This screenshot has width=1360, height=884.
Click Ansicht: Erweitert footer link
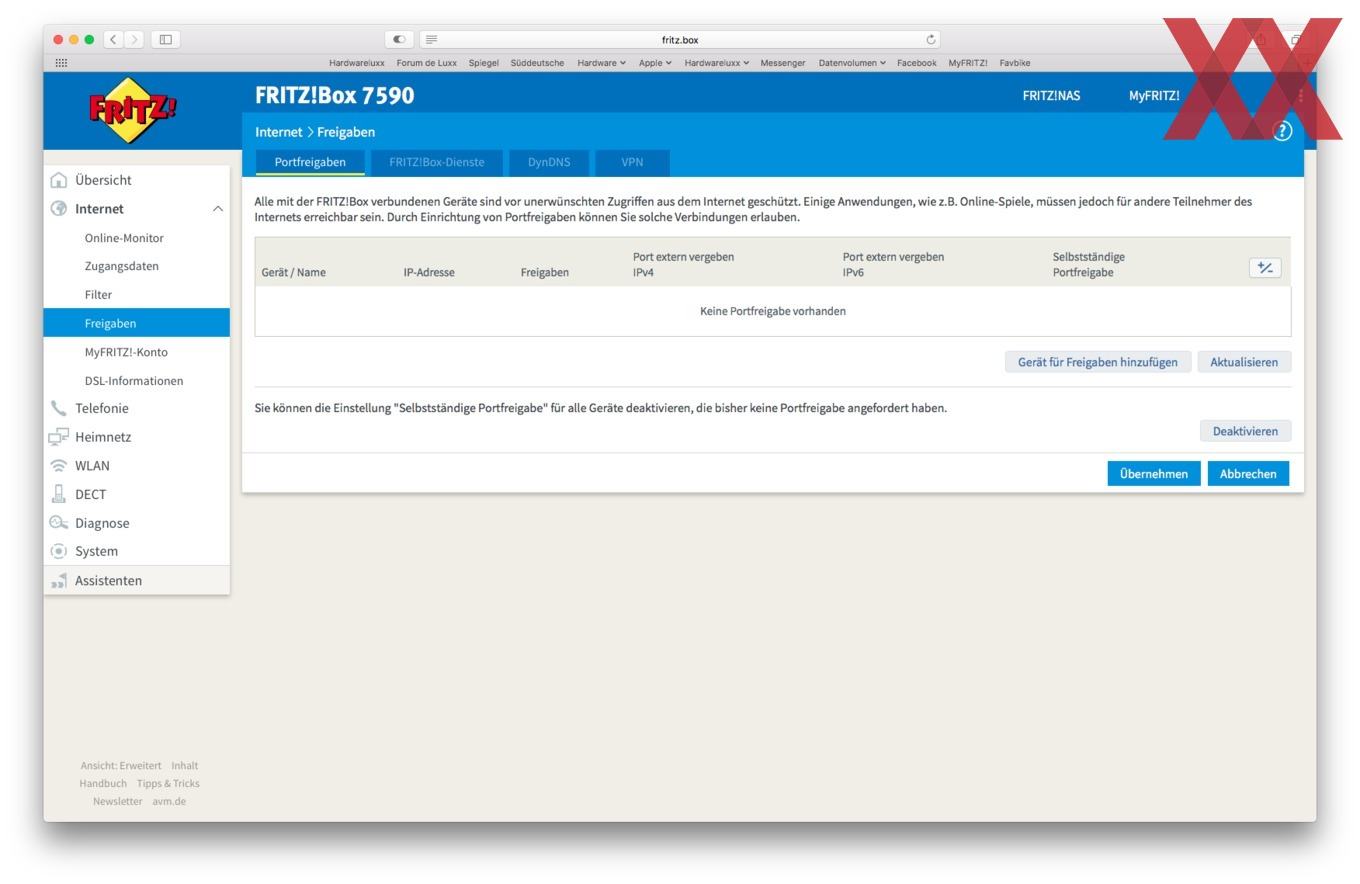point(121,766)
